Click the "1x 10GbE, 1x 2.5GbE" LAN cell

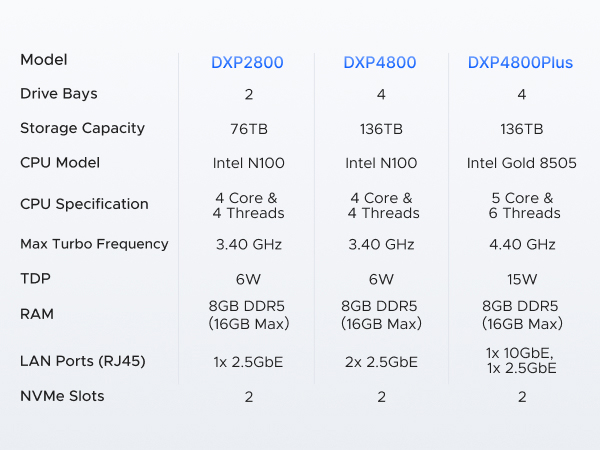[x=521, y=361]
